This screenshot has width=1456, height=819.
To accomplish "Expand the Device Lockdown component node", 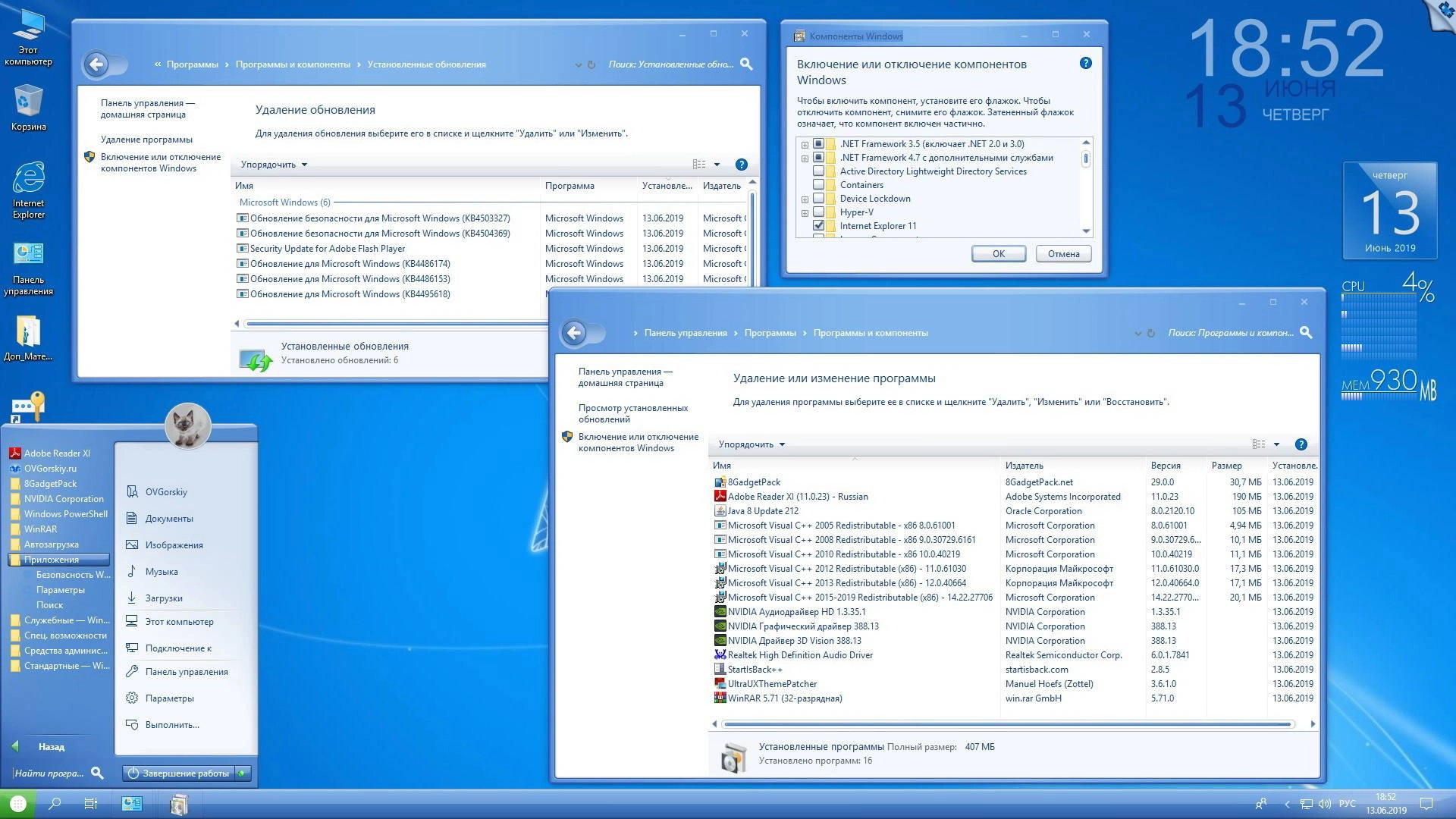I will [804, 198].
